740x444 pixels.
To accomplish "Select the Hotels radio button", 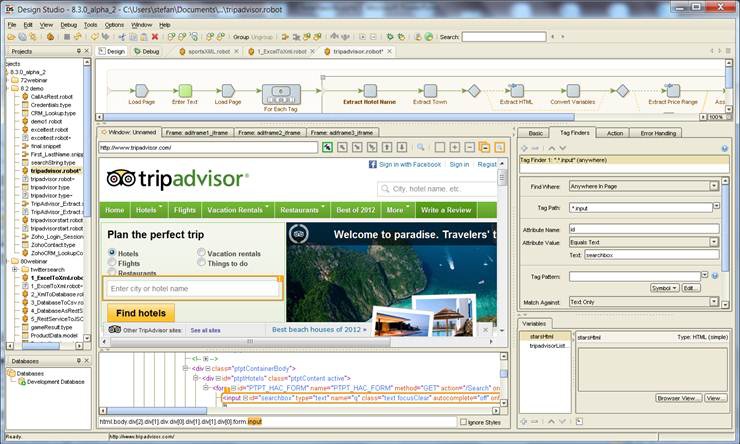I will (112, 252).
